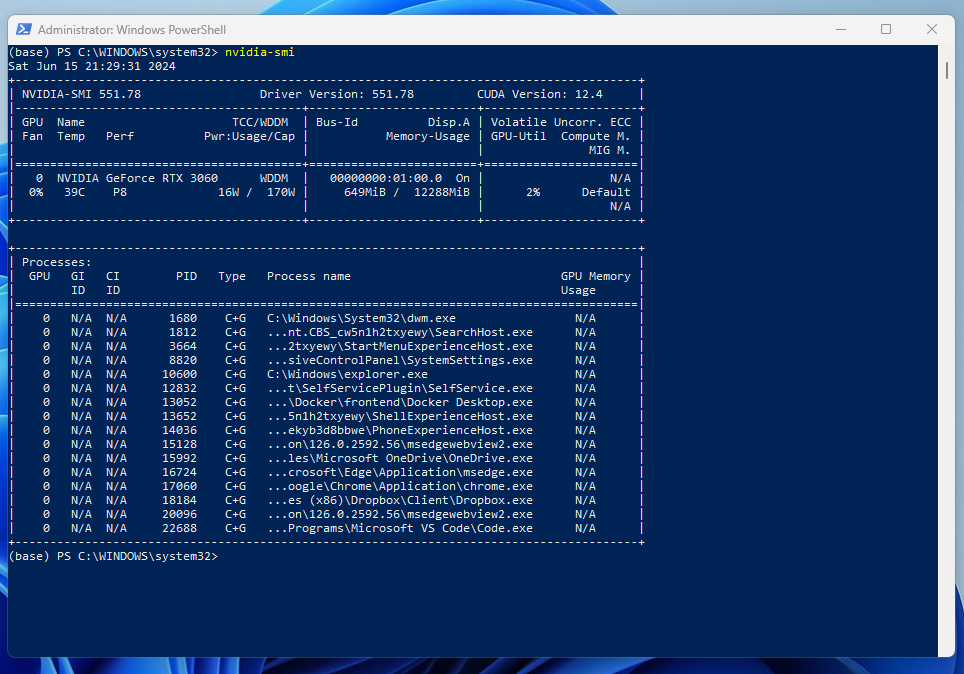Click the 'GPU Memory' column header
The height and width of the screenshot is (674, 964).
tap(595, 277)
